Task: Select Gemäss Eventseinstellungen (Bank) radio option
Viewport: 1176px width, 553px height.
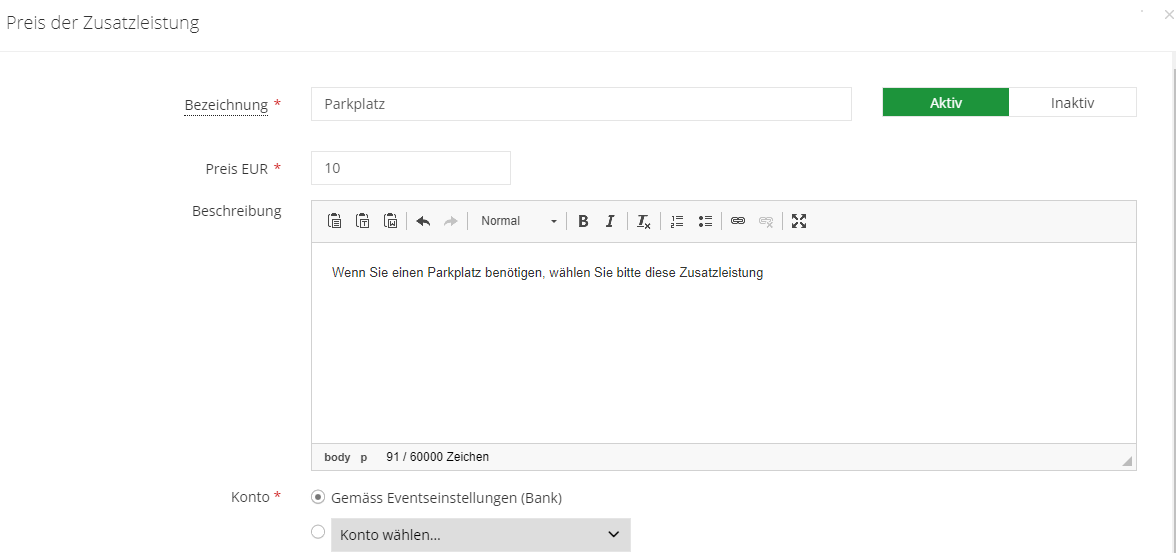Action: click(318, 497)
